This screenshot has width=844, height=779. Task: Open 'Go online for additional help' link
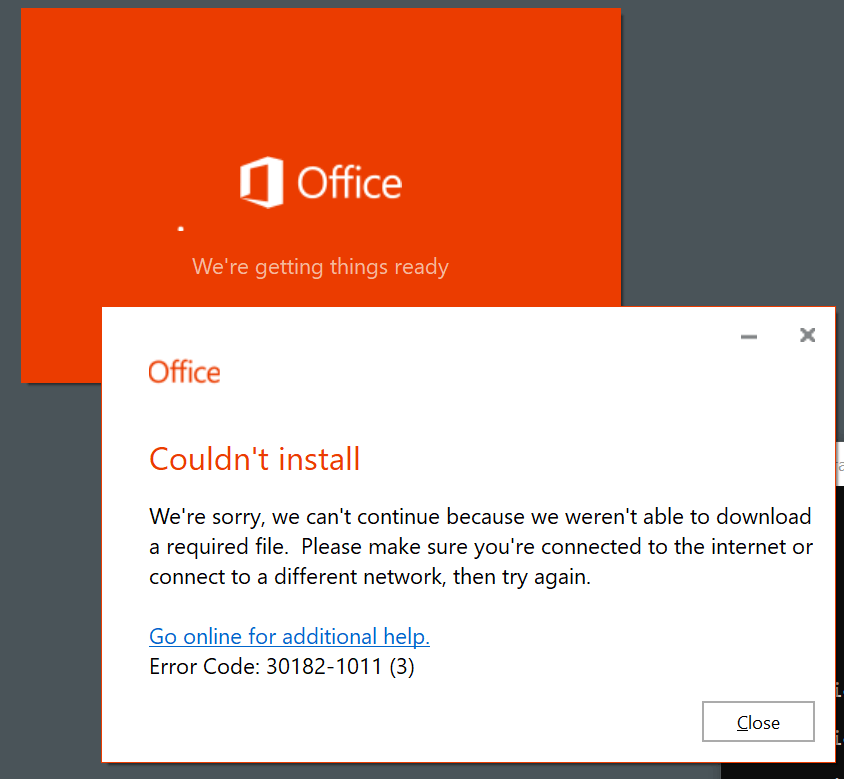pos(289,636)
